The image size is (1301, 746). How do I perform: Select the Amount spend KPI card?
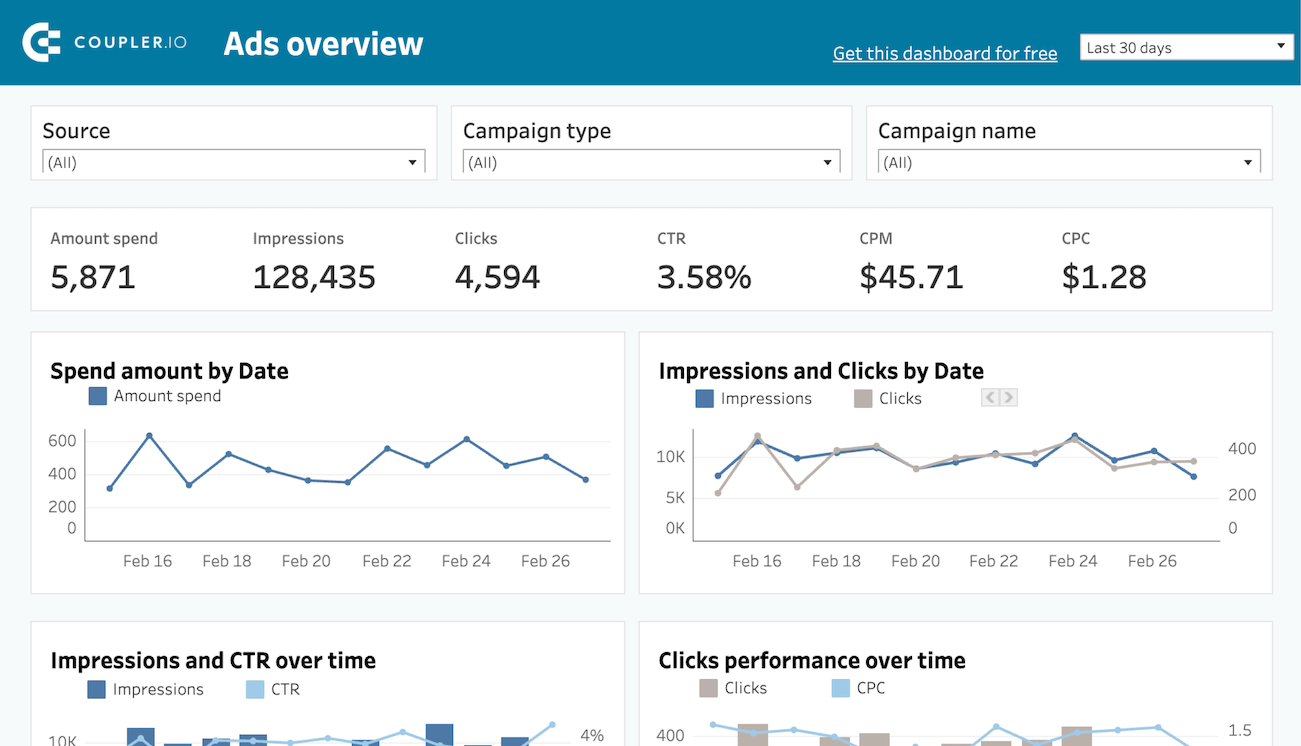click(104, 260)
